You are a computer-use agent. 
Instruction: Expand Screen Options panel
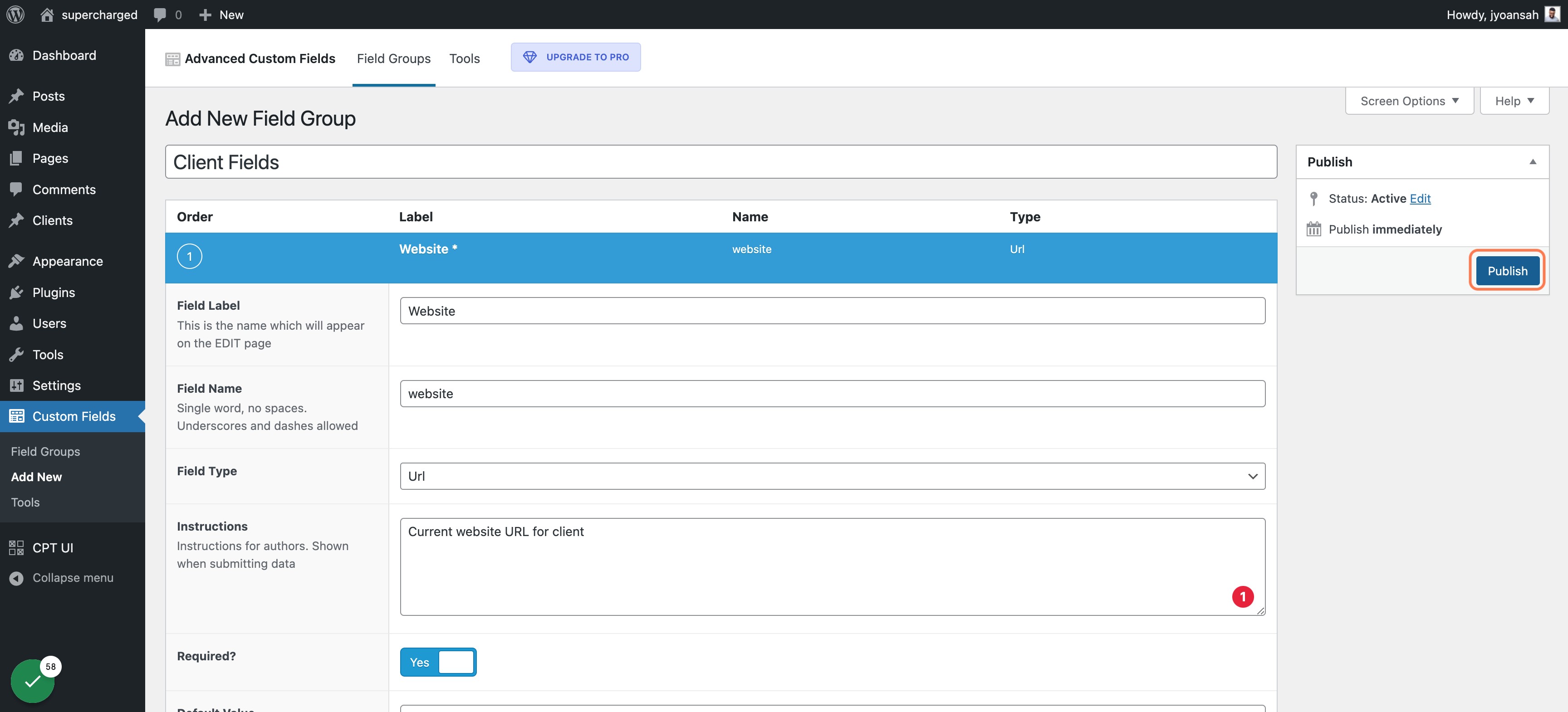pos(1409,101)
